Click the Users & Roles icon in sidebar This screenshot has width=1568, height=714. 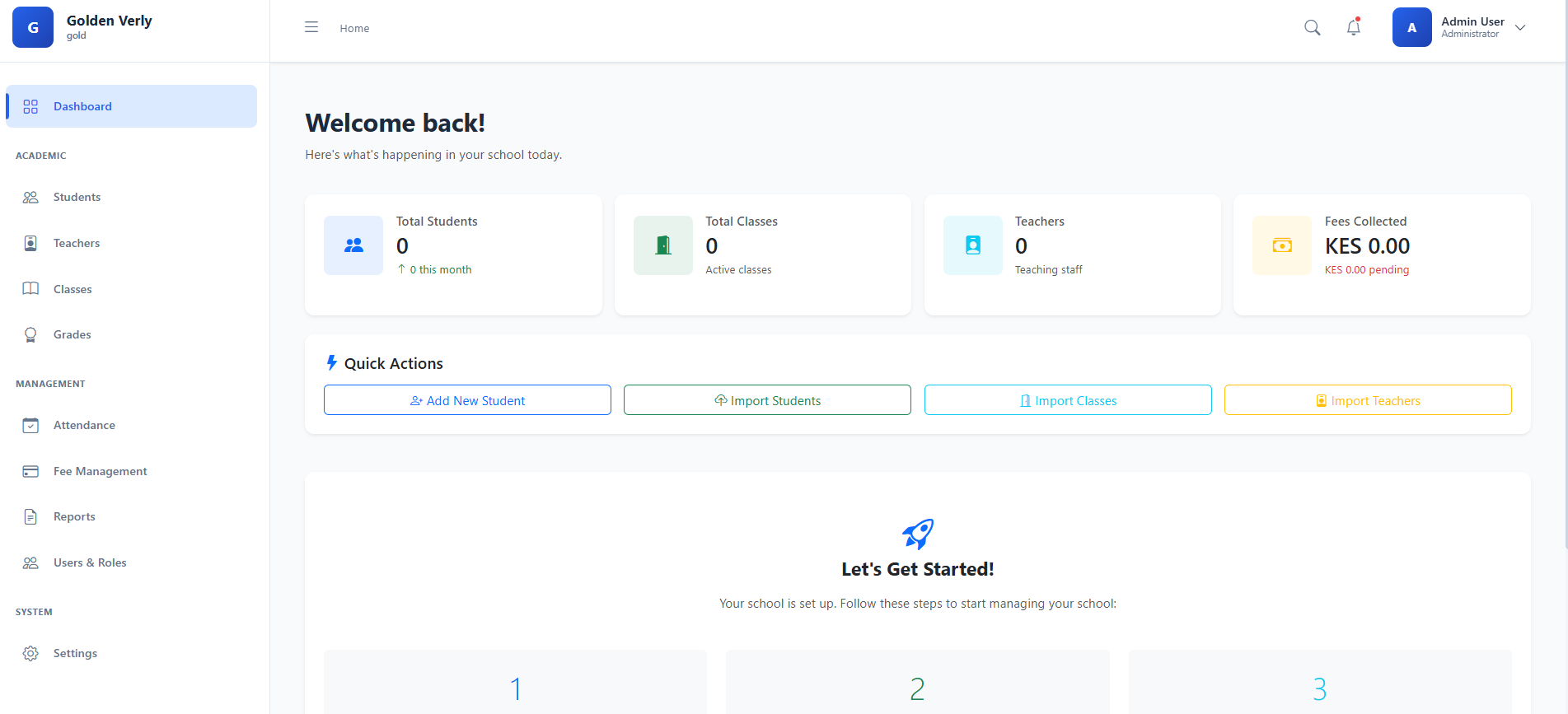coord(30,563)
